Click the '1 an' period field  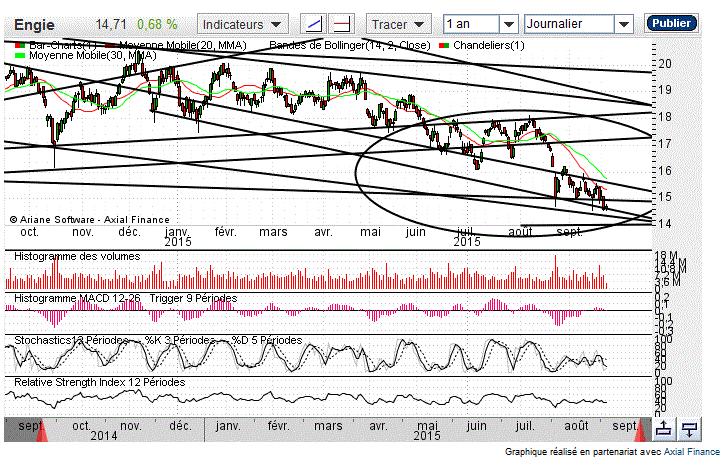471,24
